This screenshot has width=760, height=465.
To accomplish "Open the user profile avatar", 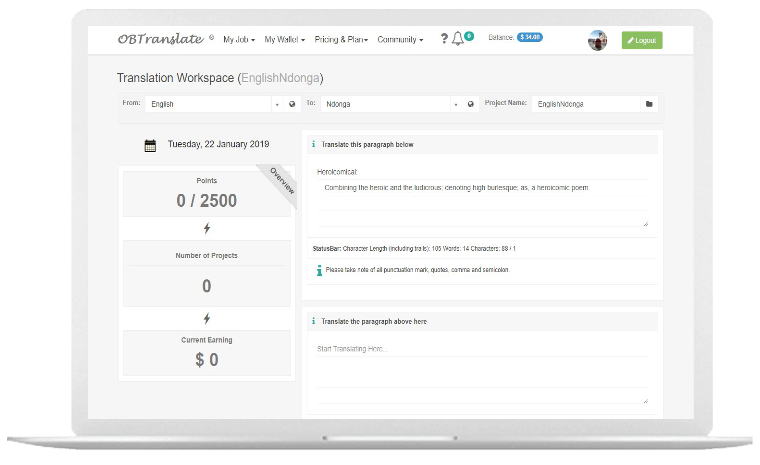I will pyautogui.click(x=597, y=40).
